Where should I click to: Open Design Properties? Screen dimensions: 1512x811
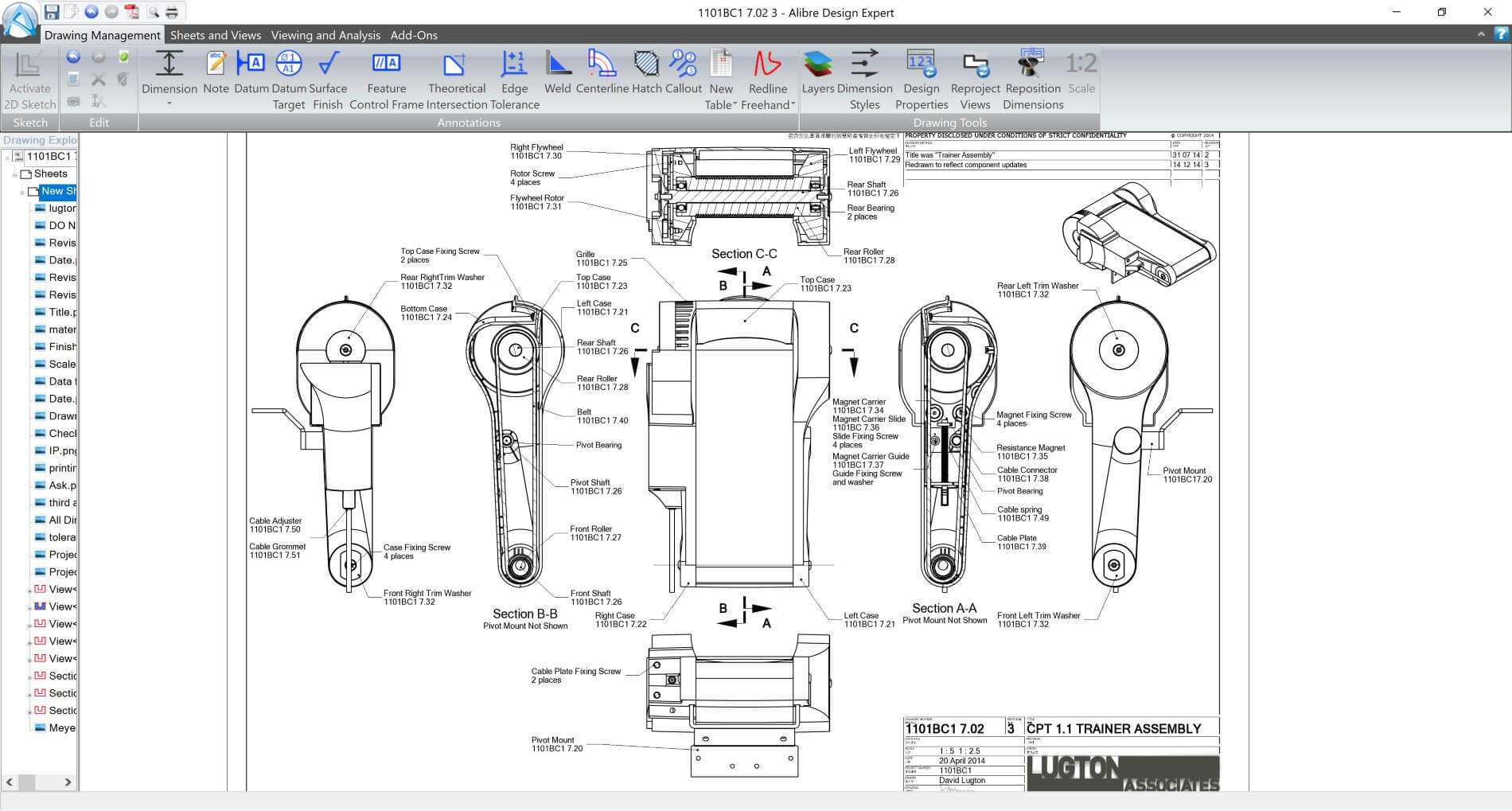(x=922, y=80)
